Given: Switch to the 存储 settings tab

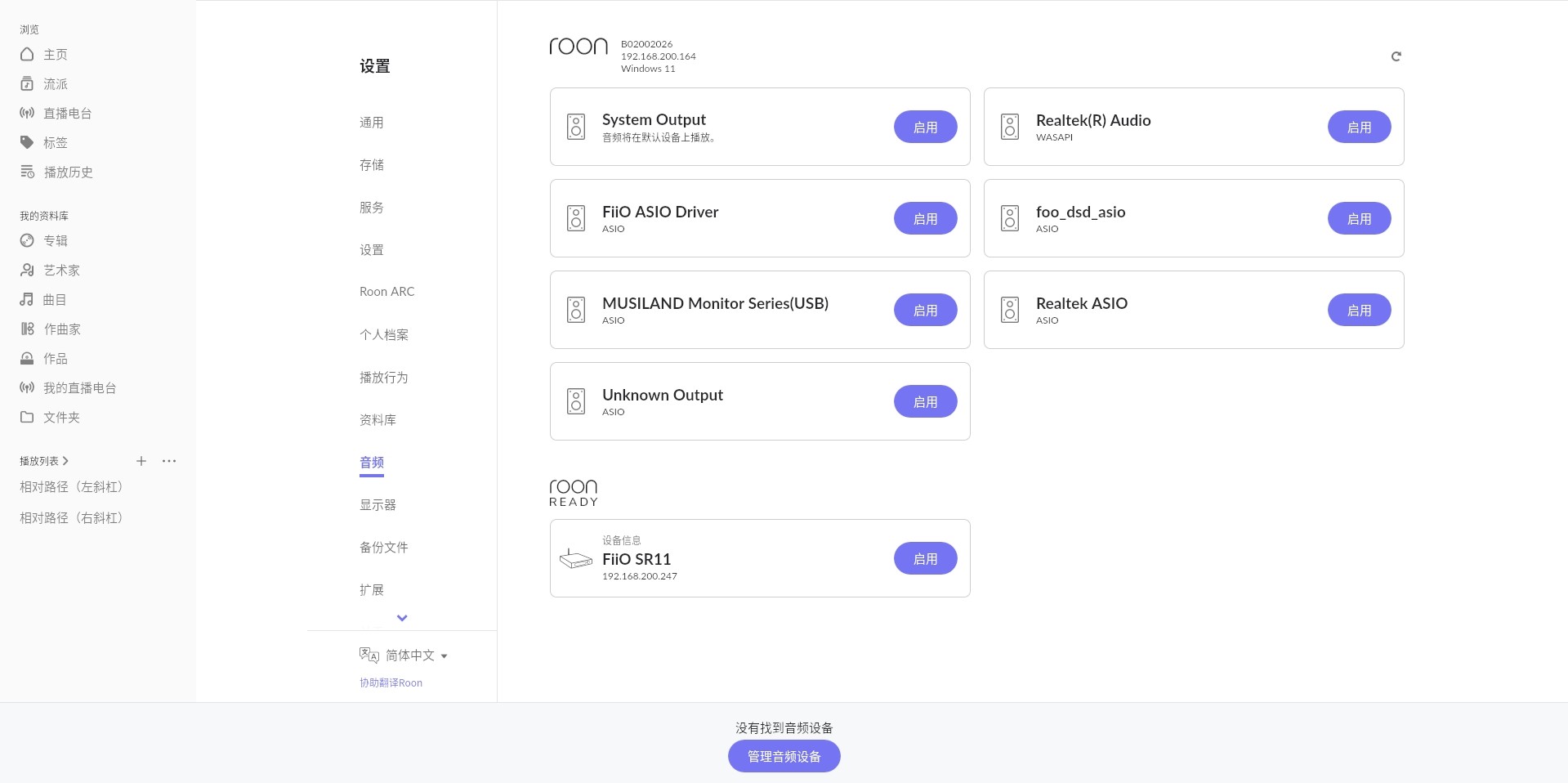Looking at the screenshot, I should 372,165.
